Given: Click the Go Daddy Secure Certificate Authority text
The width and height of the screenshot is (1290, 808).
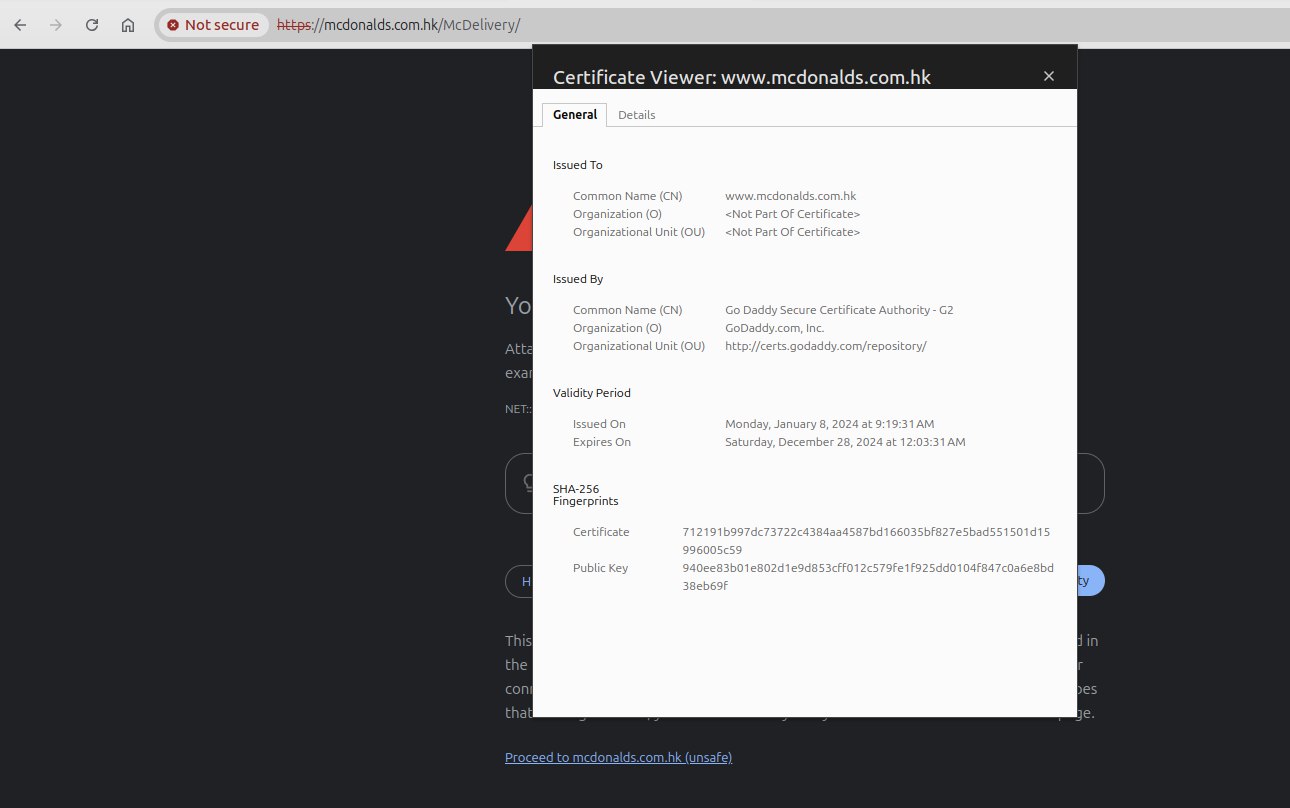Looking at the screenshot, I should pos(838,310).
